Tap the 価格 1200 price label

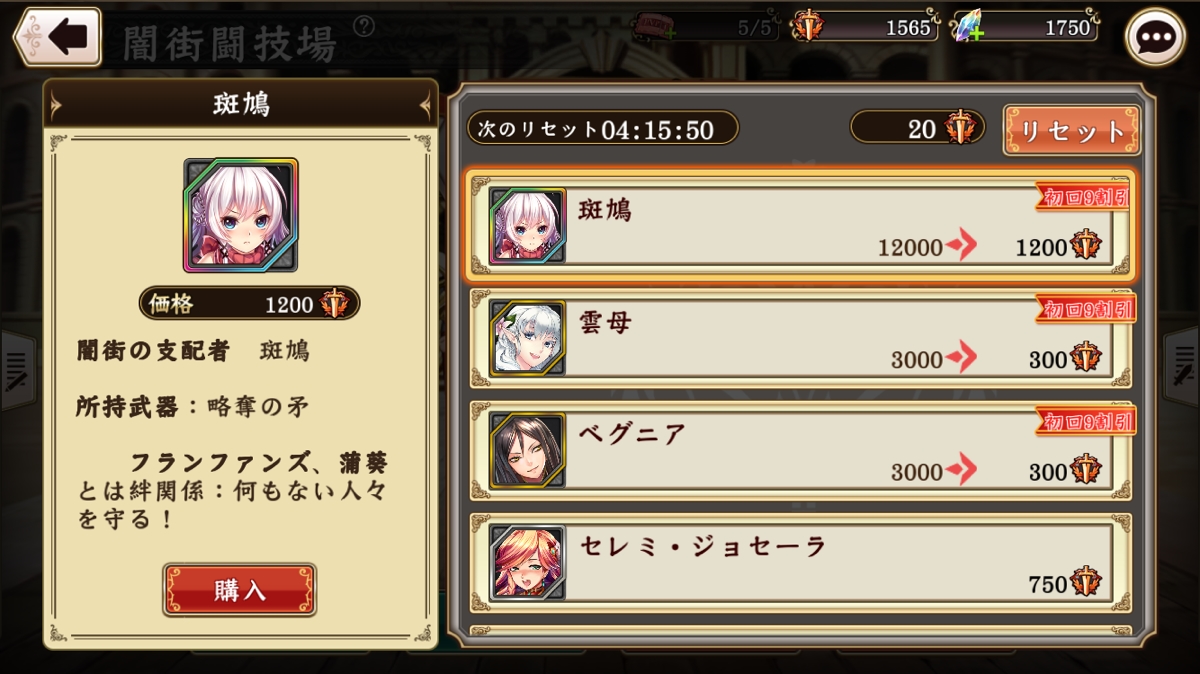[x=249, y=303]
